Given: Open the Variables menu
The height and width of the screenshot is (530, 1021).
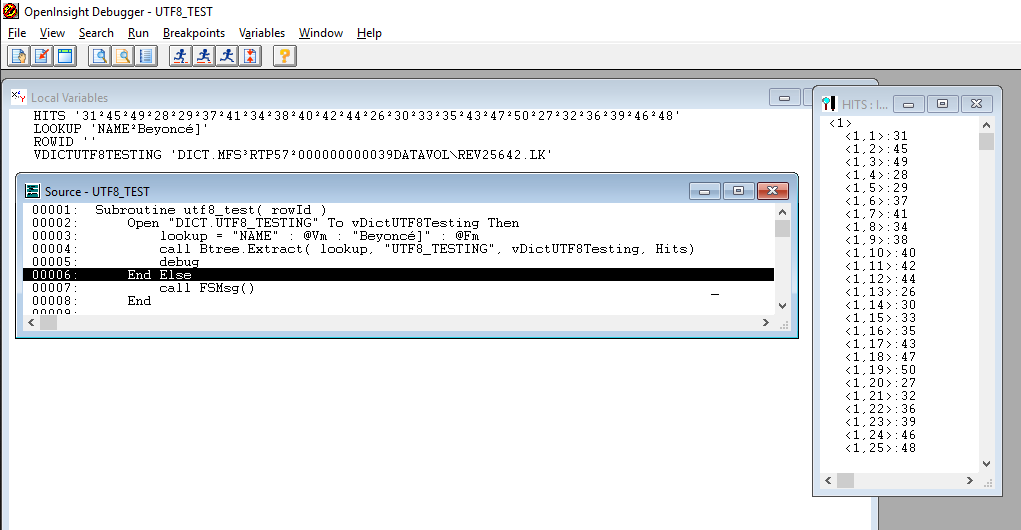Looking at the screenshot, I should click(x=262, y=33).
